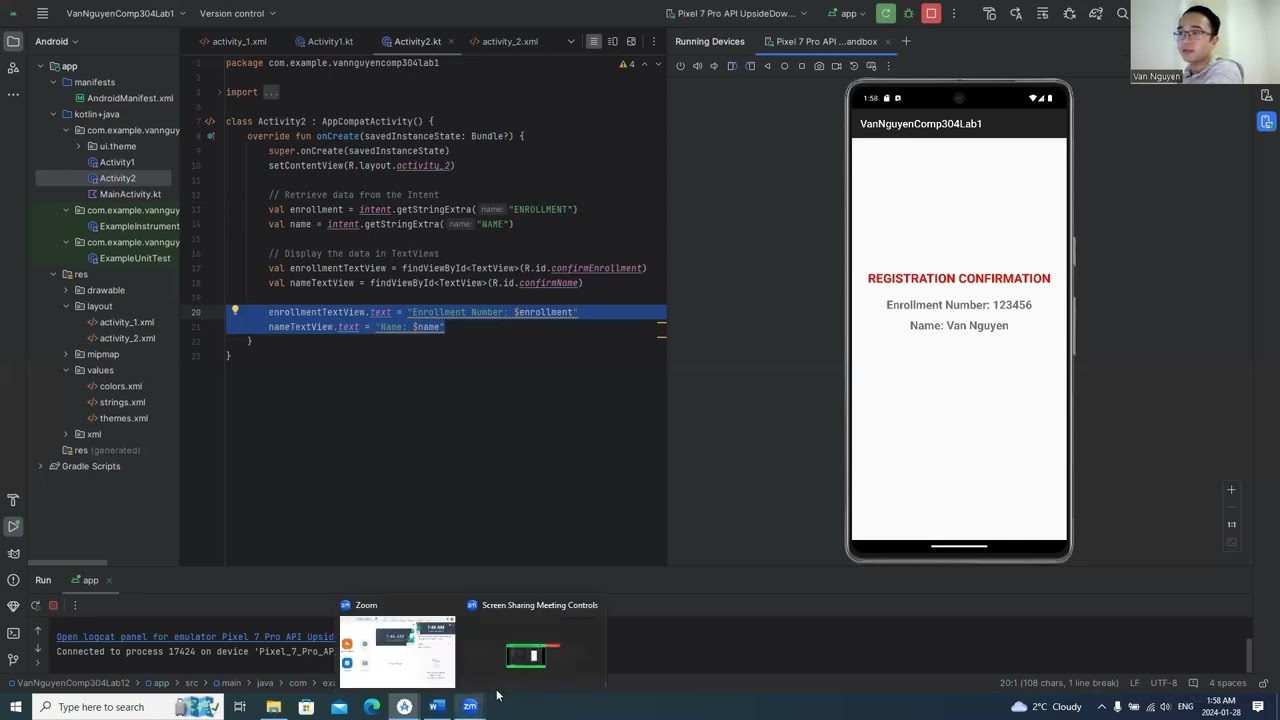Tap the emulator Overview square button
The width and height of the screenshot is (1280, 720).
click(801, 66)
